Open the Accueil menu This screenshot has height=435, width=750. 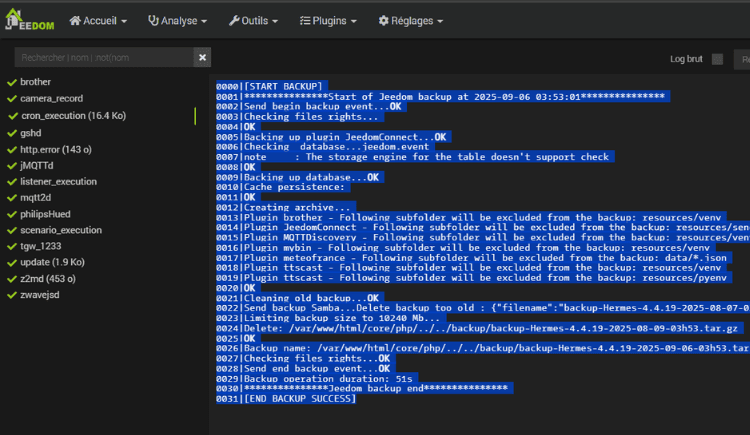(100, 20)
